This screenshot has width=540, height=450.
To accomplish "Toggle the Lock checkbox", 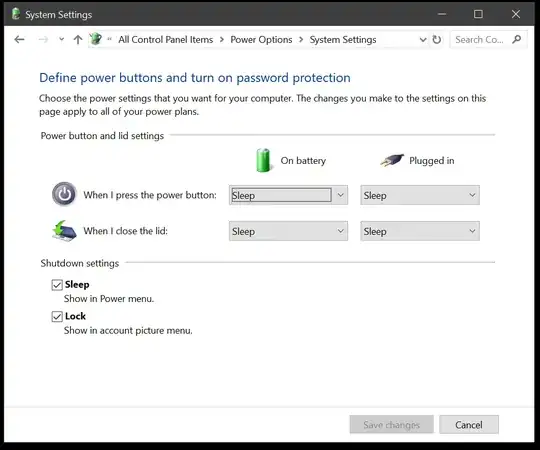I will pyautogui.click(x=57, y=316).
